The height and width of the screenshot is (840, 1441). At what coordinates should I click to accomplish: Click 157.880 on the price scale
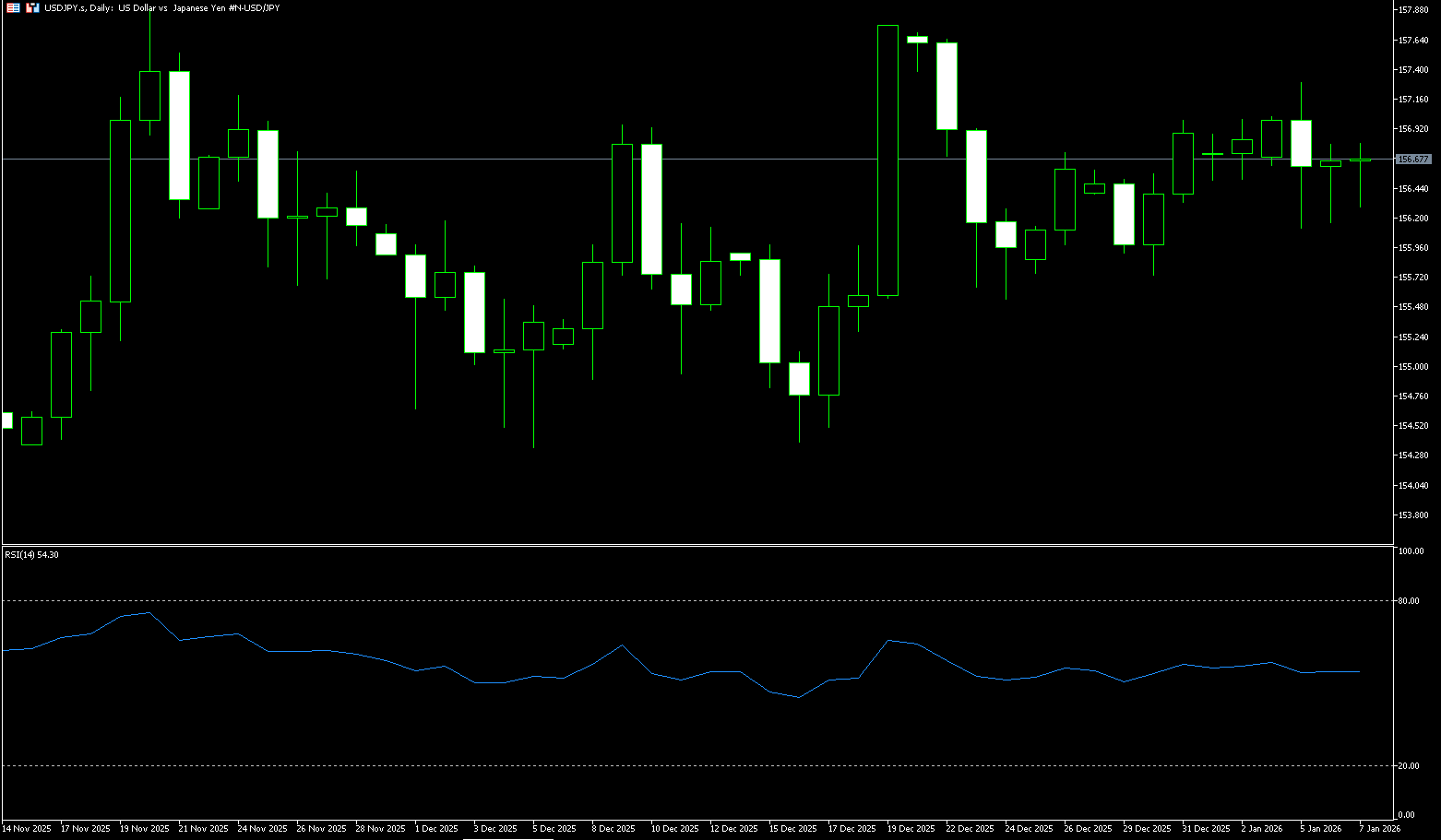(1413, 10)
